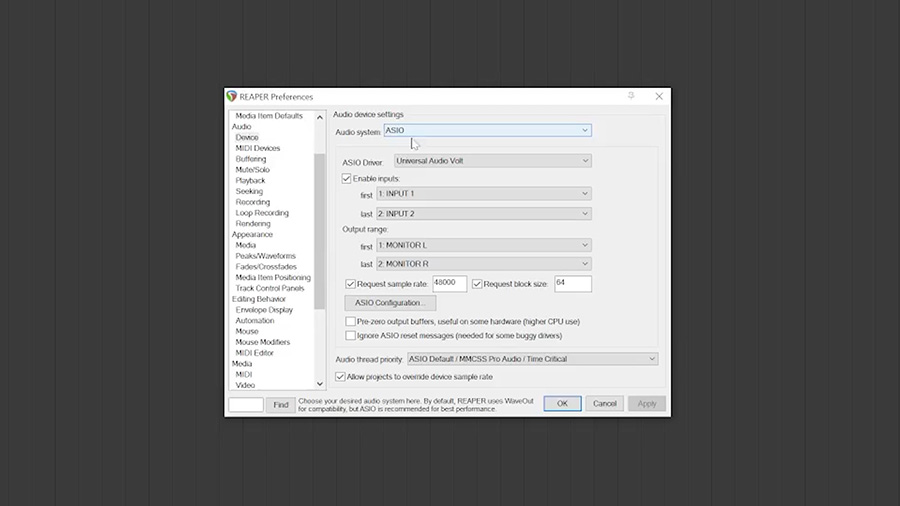Select Editing Behavior category in the tree
The height and width of the screenshot is (506, 900).
258,299
